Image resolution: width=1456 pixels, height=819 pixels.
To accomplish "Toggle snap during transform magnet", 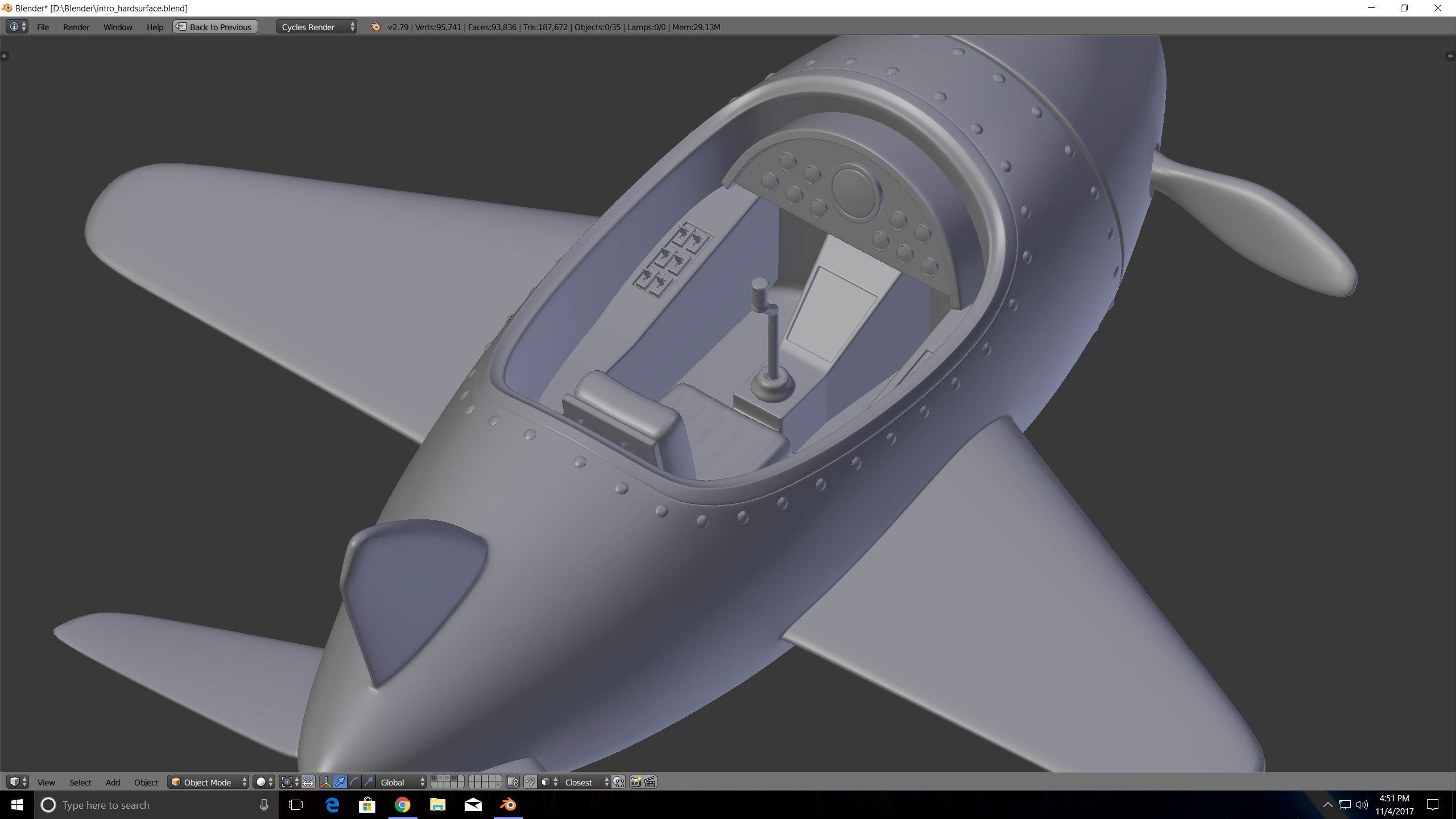I will (x=530, y=782).
